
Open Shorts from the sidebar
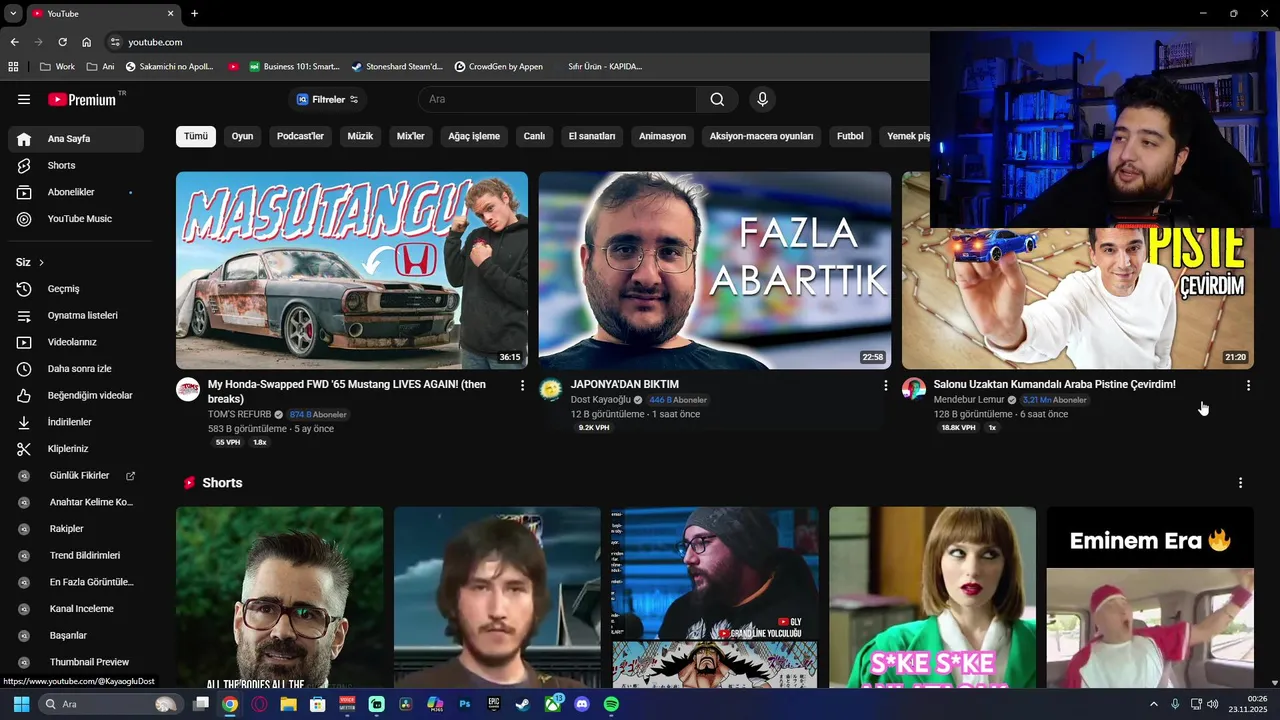tap(76, 165)
